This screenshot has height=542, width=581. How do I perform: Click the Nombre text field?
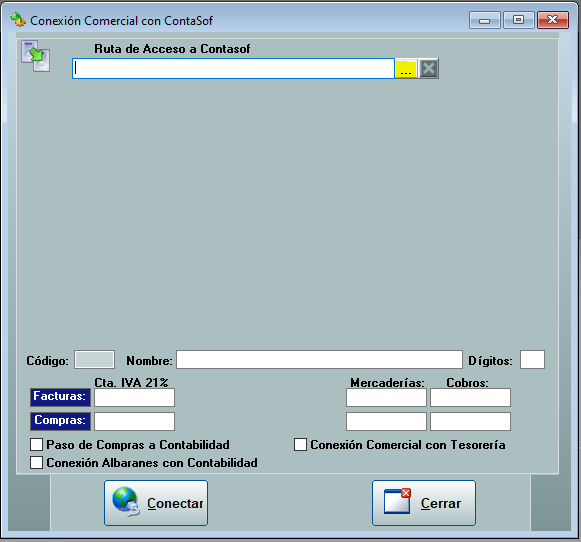(319, 360)
